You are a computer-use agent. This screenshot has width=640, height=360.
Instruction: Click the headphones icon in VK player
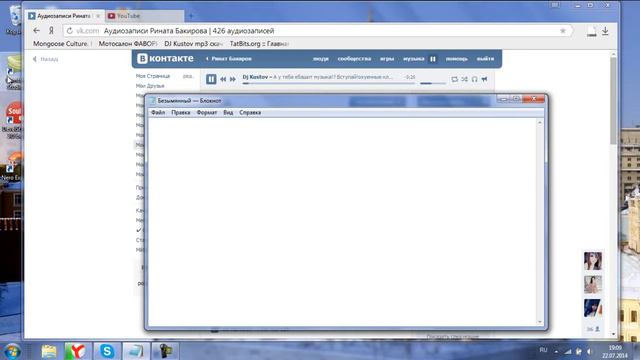[474, 79]
